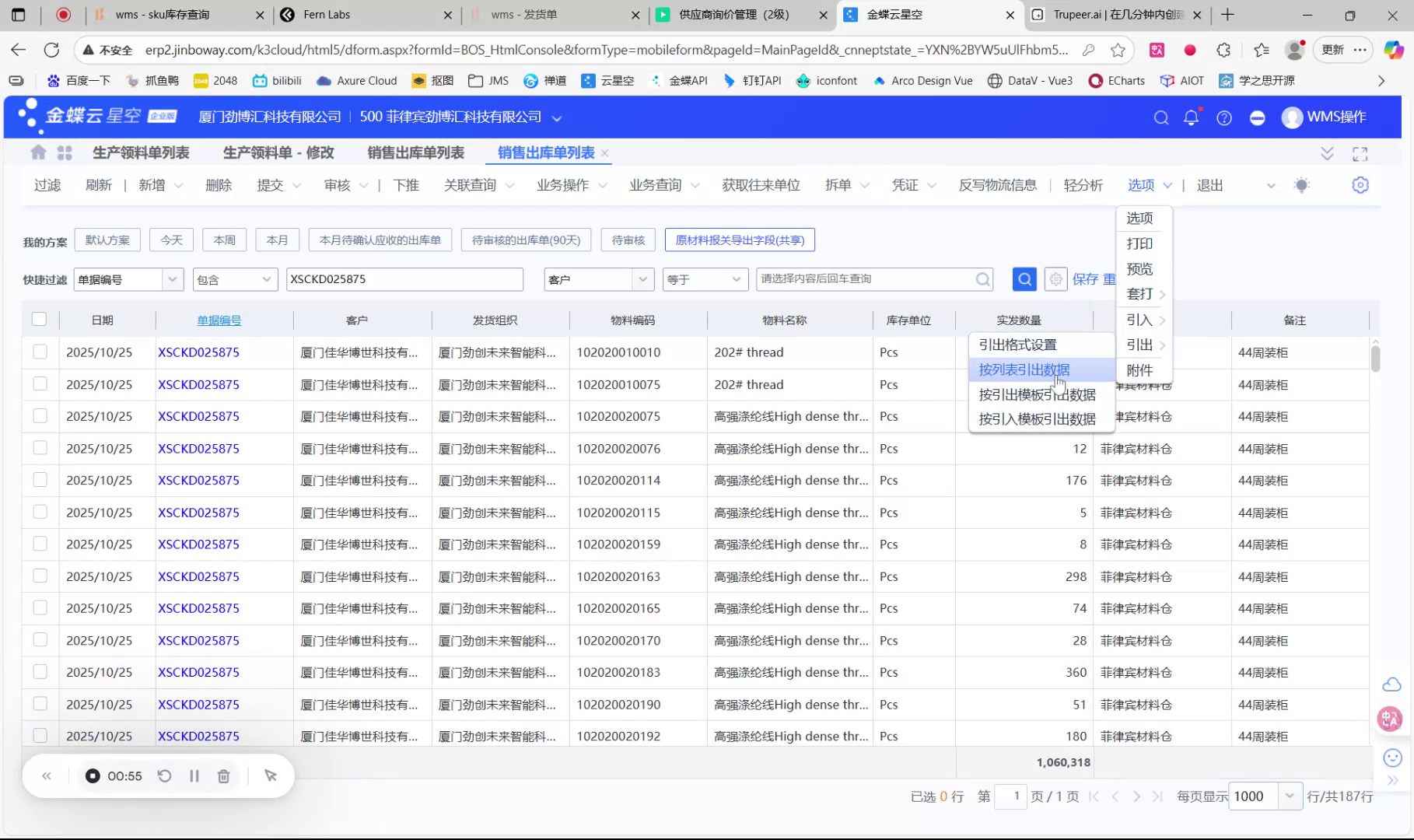Click the fullscreen expand icon above toolbar

(1360, 153)
